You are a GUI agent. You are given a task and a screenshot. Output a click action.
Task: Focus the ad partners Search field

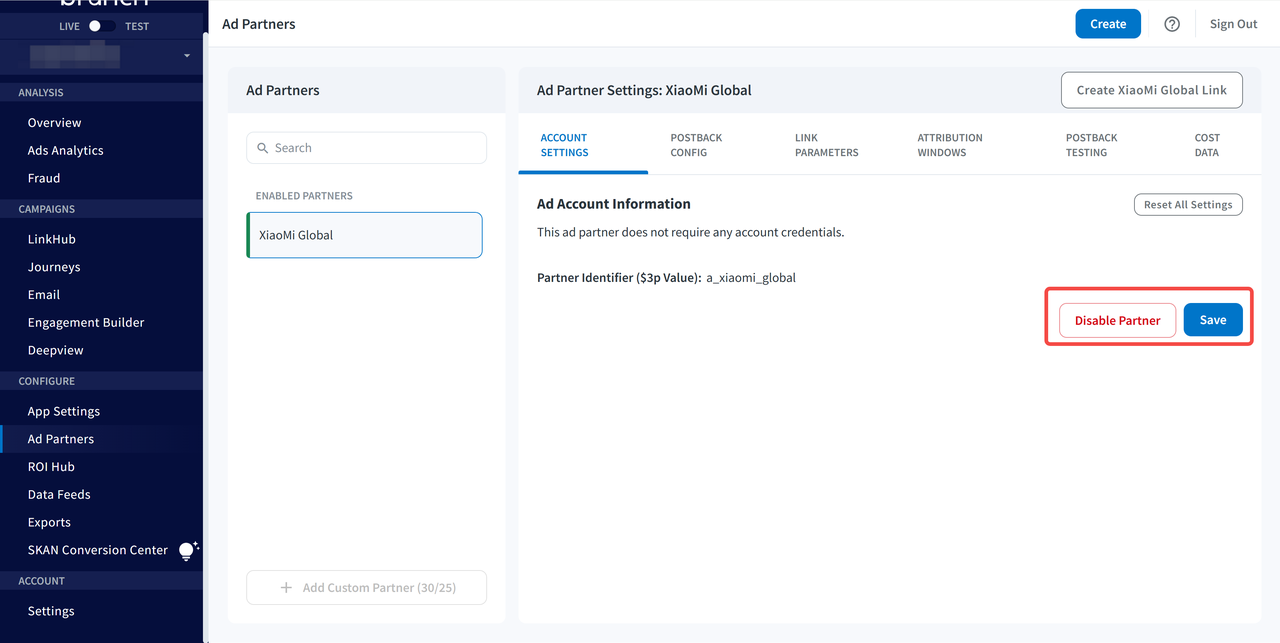pyautogui.click(x=376, y=148)
